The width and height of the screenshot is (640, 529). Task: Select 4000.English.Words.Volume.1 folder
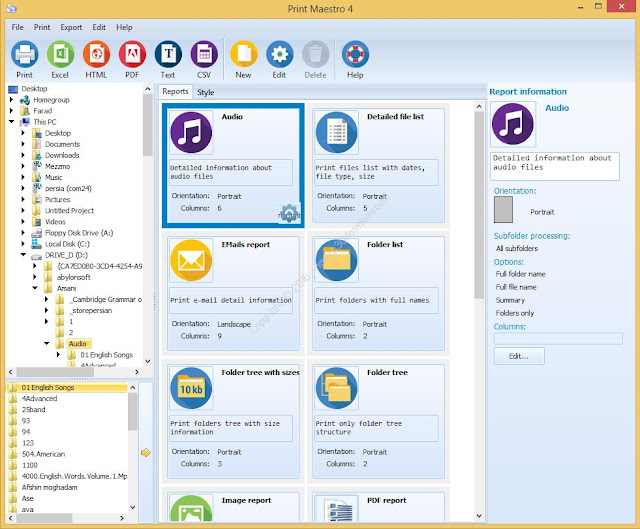click(x=74, y=476)
